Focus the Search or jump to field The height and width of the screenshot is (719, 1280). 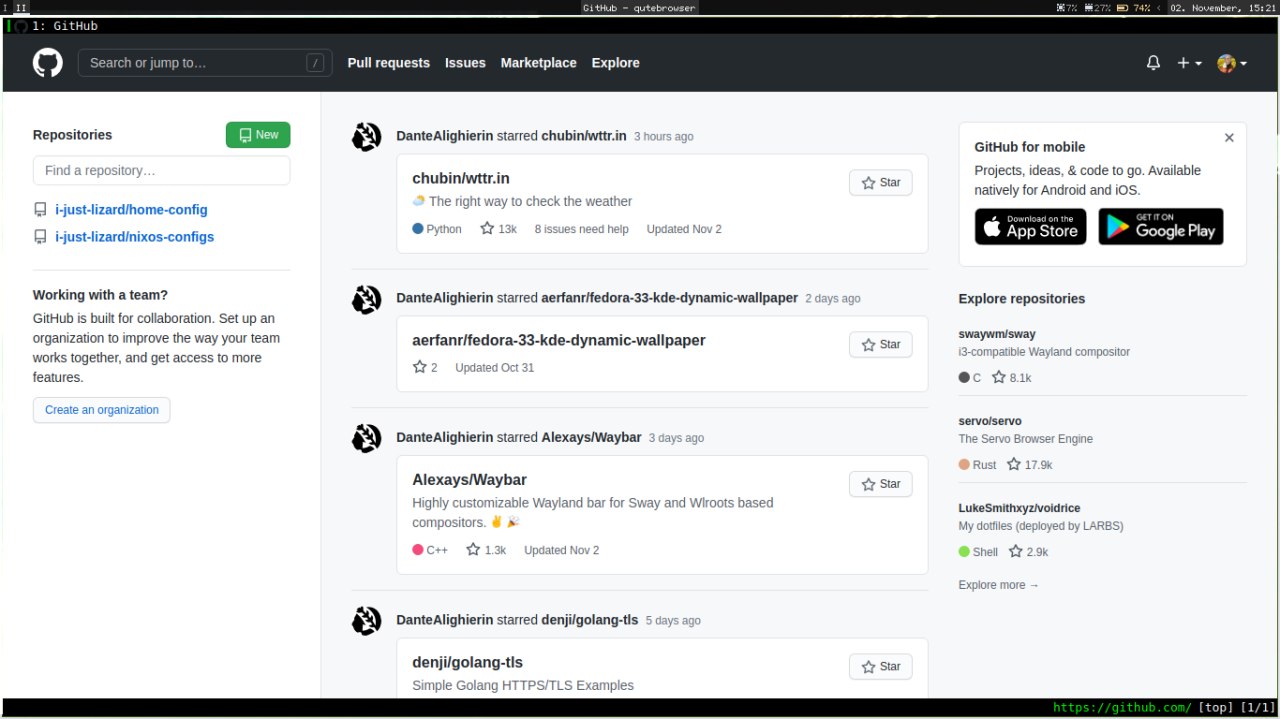[205, 63]
